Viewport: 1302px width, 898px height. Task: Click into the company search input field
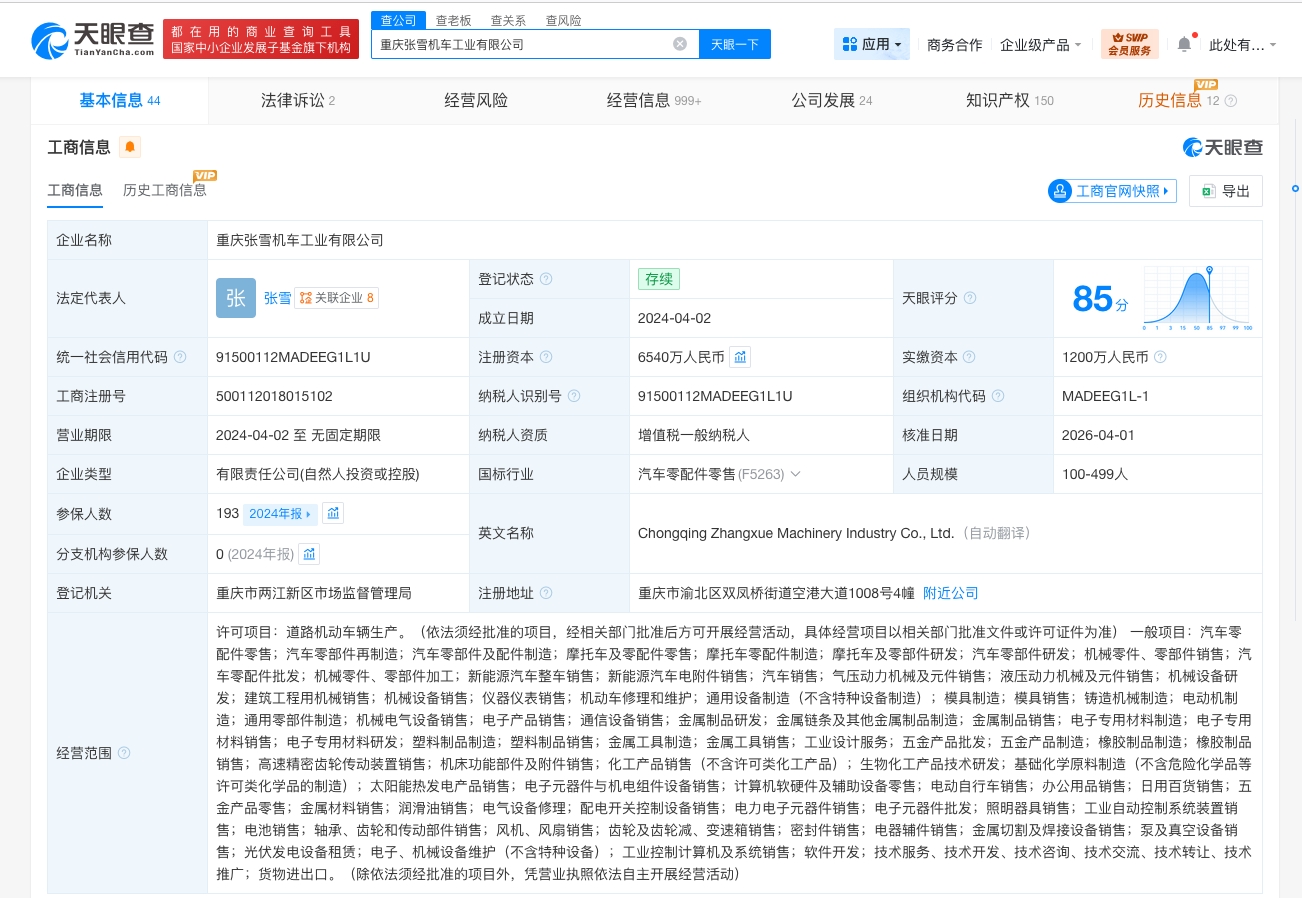[520, 44]
